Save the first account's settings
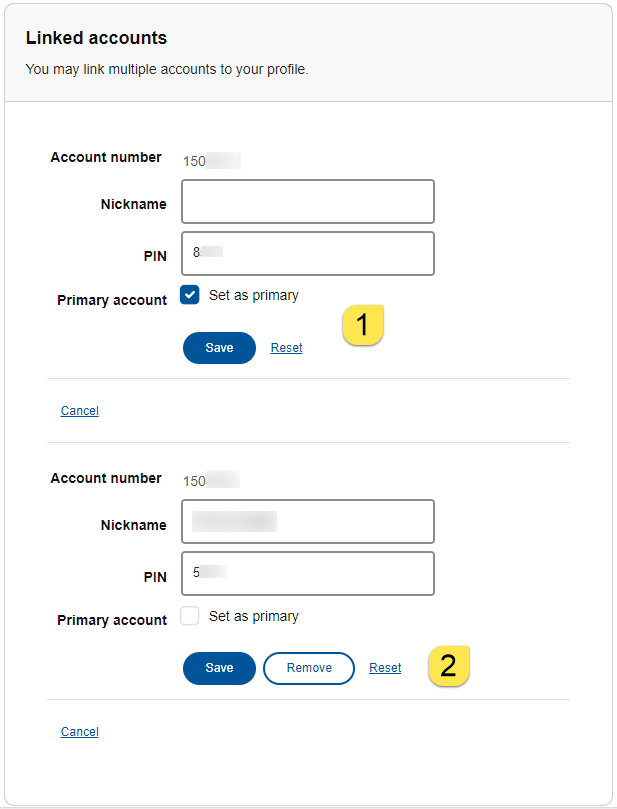Image resolution: width=617 pixels, height=809 pixels. (219, 347)
